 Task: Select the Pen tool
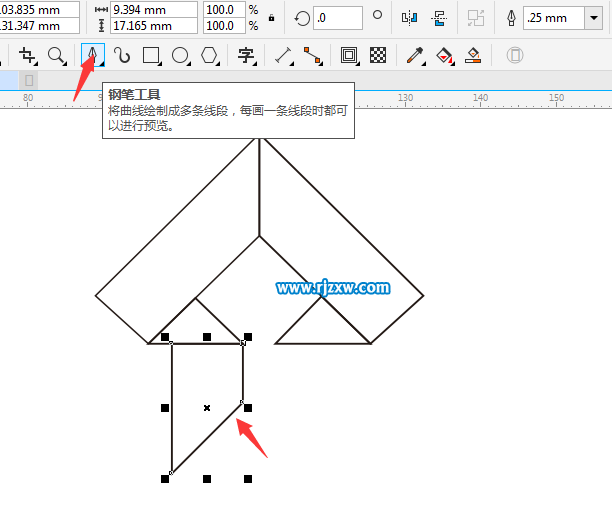pyautogui.click(x=93, y=55)
